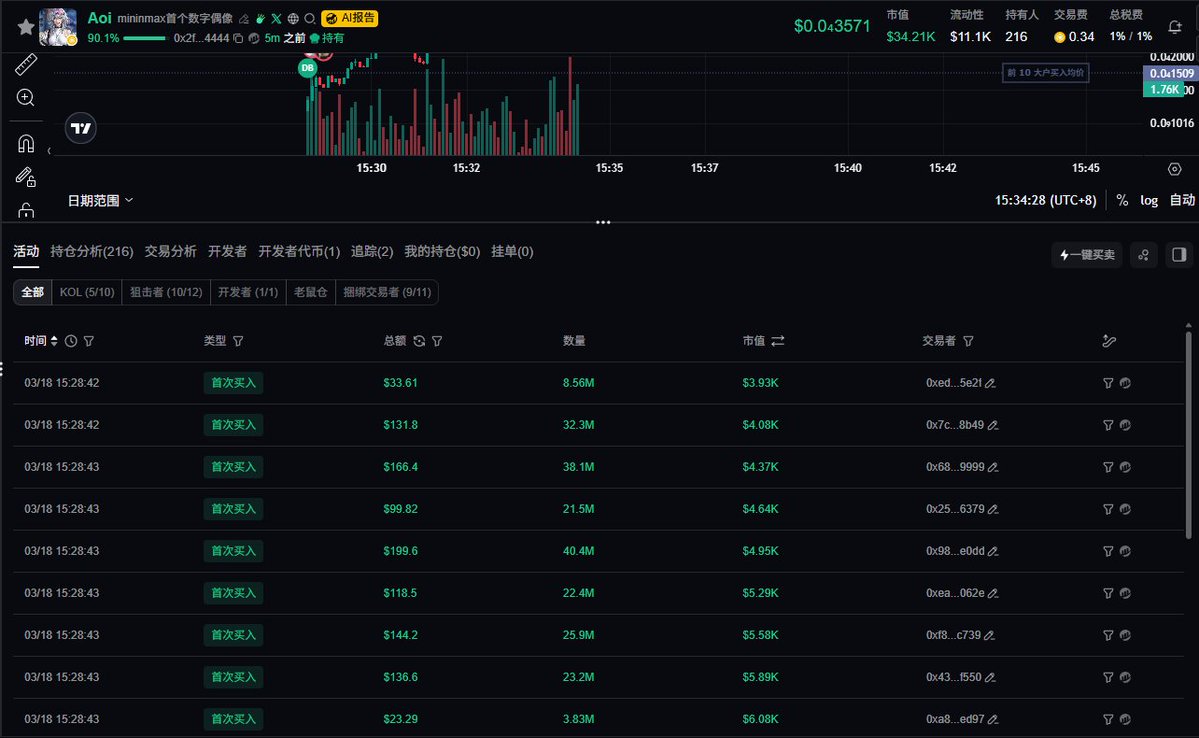
Task: Click the column header icon above row filters
Action: pos(1109,341)
